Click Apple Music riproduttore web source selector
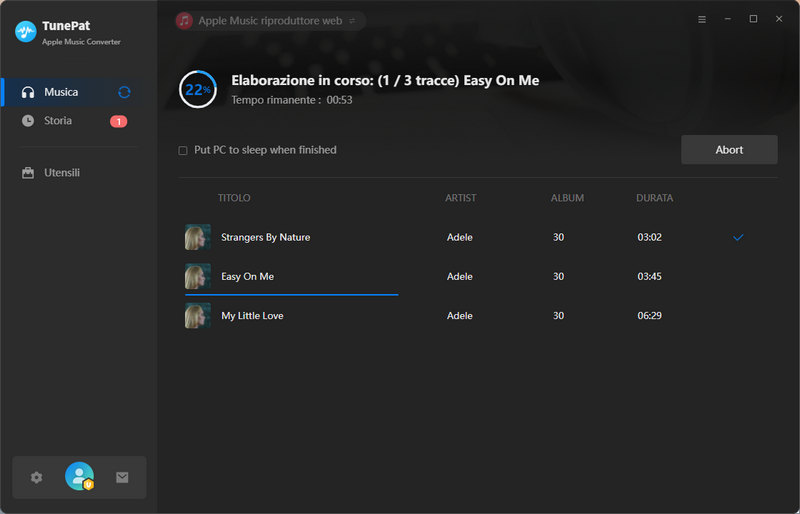This screenshot has width=800, height=514. (x=270, y=21)
